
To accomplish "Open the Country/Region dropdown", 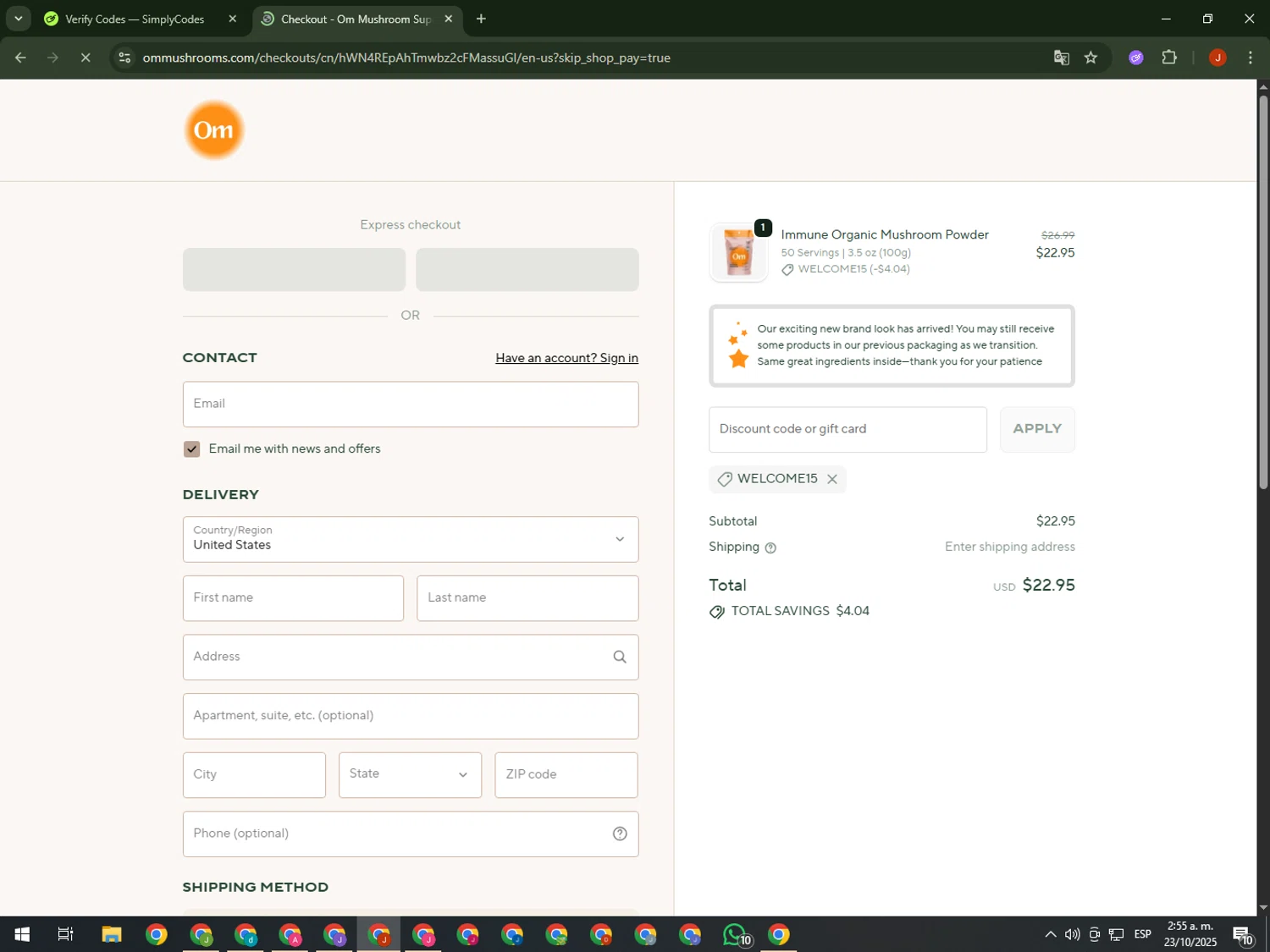I will click(x=411, y=539).
